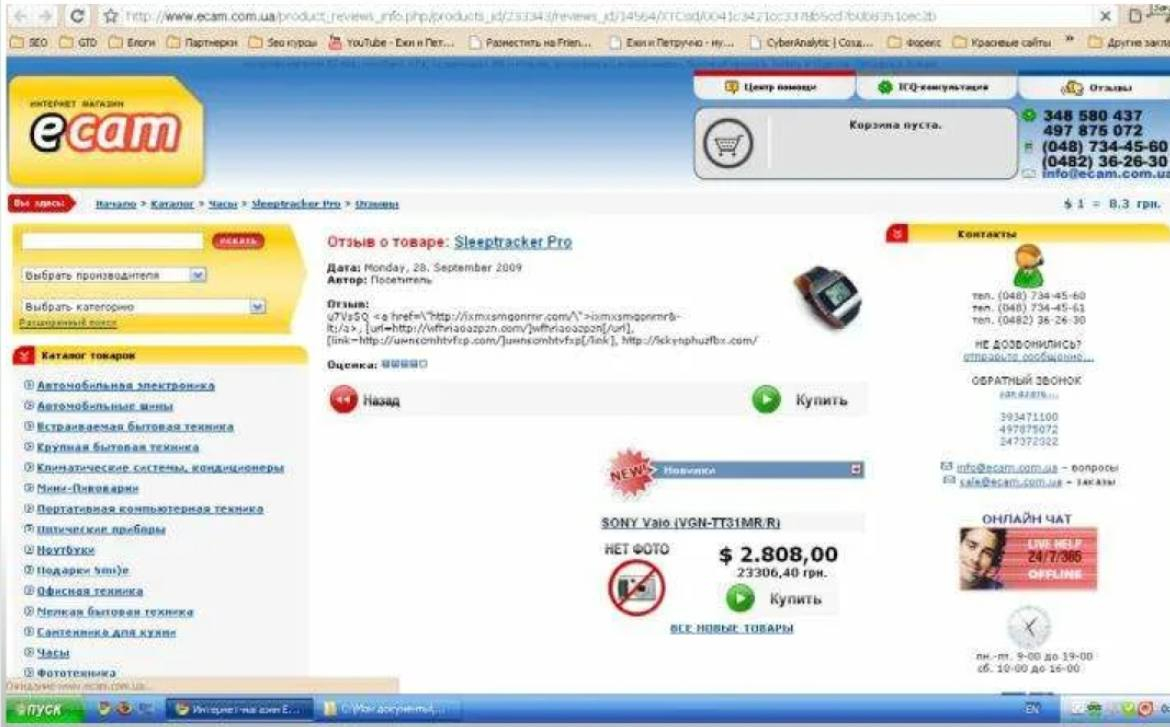Open the Центр помощи tab
Viewport: 1170px width, 727px height.
[774, 87]
